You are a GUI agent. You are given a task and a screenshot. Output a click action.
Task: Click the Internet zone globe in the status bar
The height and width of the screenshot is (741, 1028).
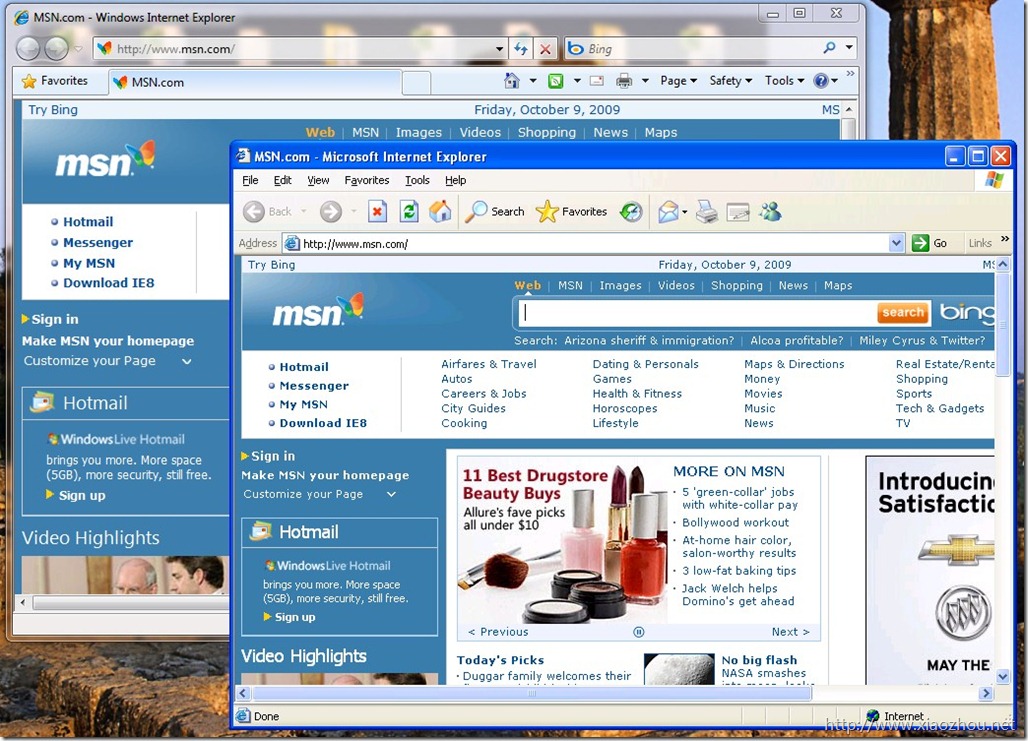click(872, 716)
